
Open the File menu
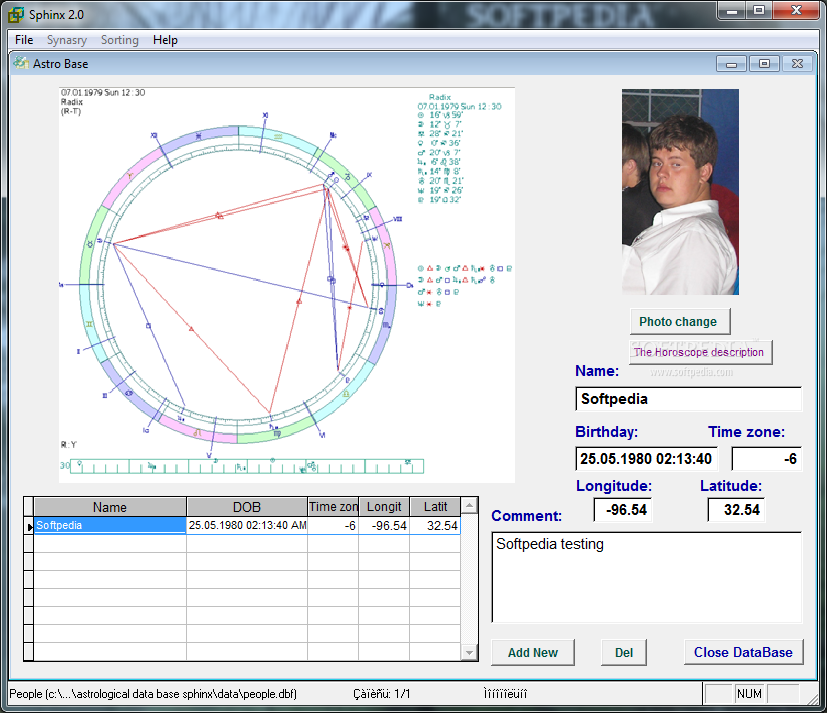[24, 40]
